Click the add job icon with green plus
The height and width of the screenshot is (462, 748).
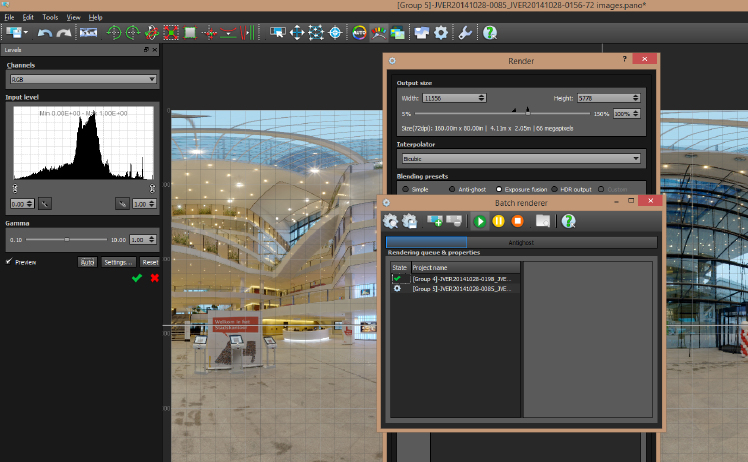435,221
